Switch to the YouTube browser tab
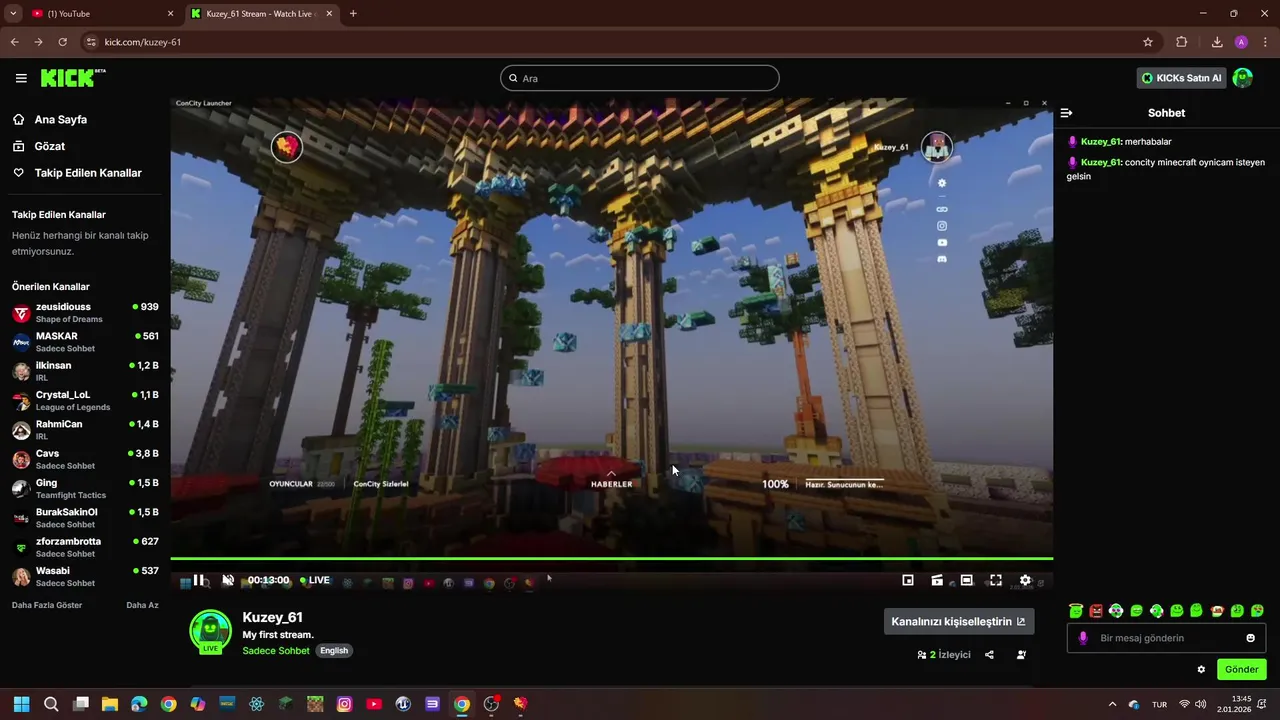 pos(103,14)
